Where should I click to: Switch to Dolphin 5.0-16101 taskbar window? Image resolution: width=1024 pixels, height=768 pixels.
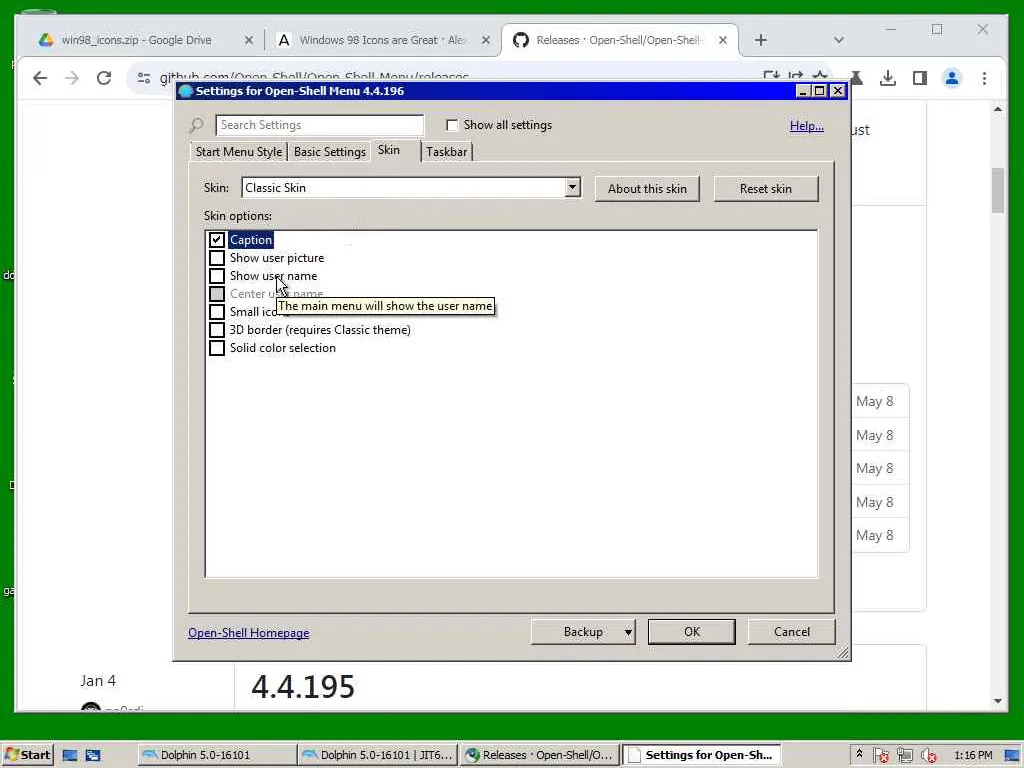click(217, 755)
